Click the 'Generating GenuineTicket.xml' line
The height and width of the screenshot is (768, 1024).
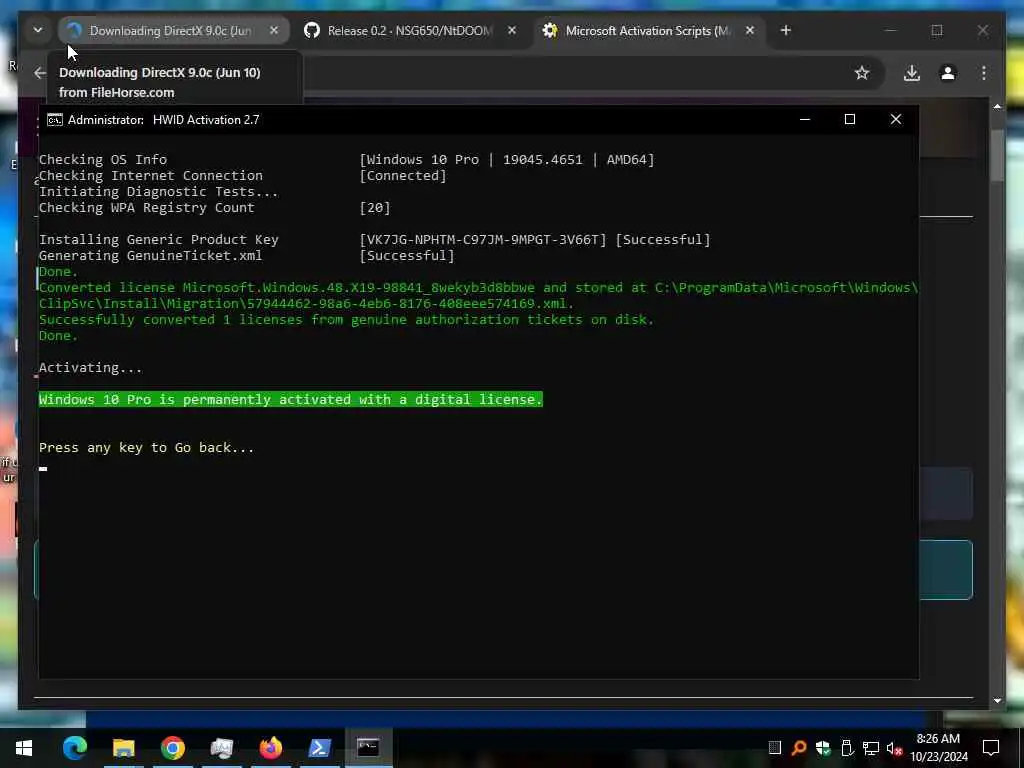(x=150, y=255)
